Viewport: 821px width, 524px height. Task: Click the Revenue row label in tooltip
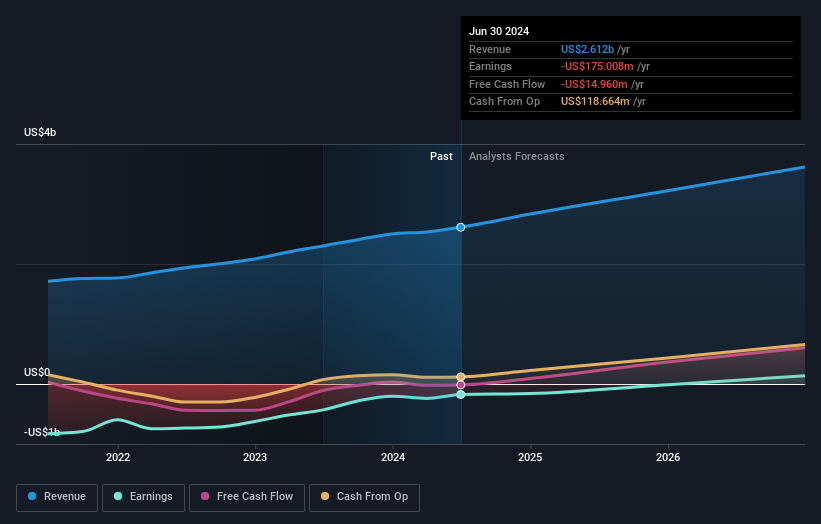490,49
